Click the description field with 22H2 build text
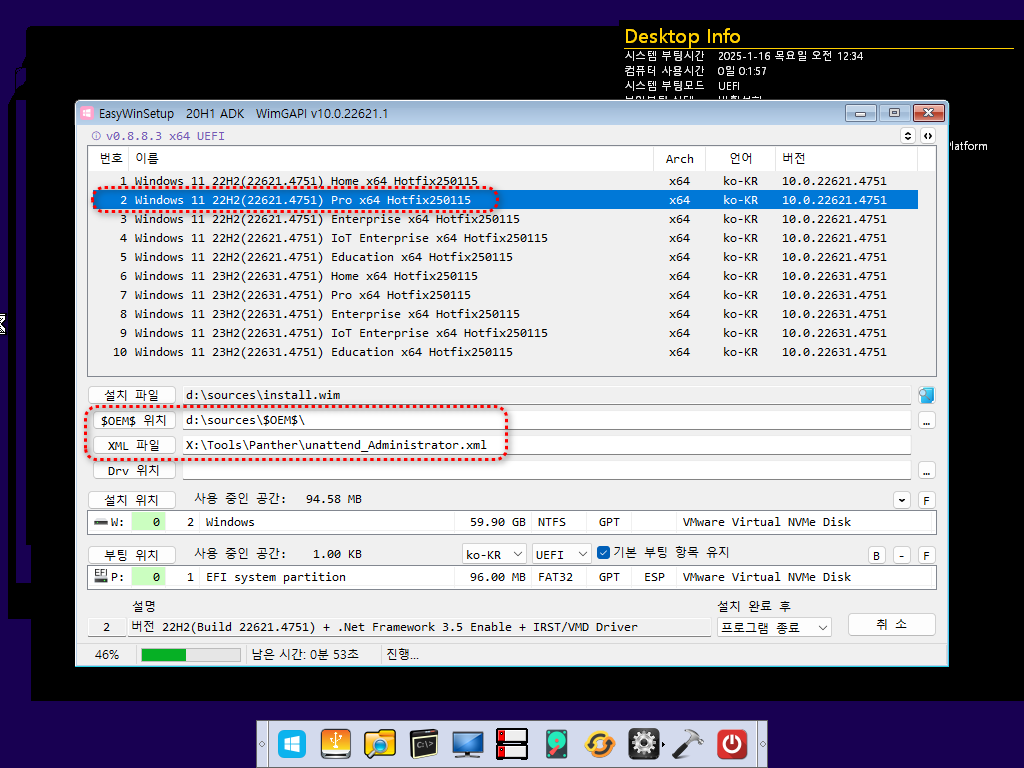1024x768 pixels. (419, 627)
